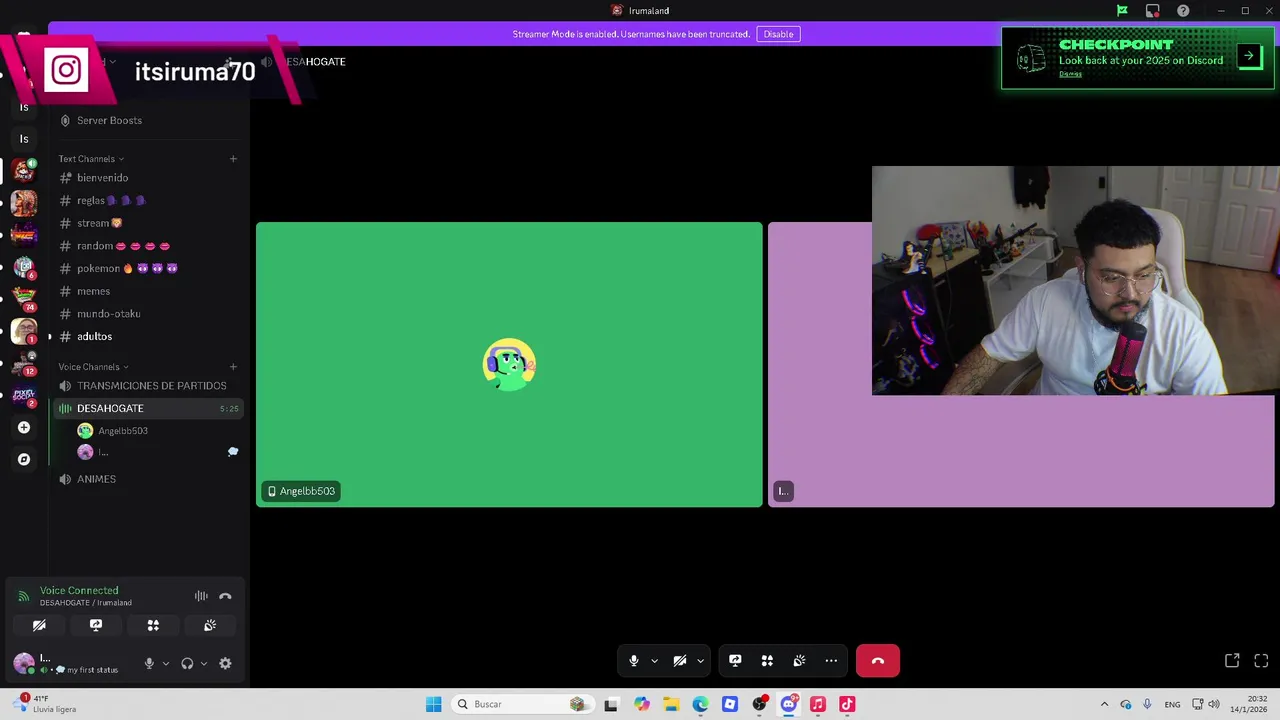
Task: Share your screen from the call bar
Action: [x=735, y=661]
